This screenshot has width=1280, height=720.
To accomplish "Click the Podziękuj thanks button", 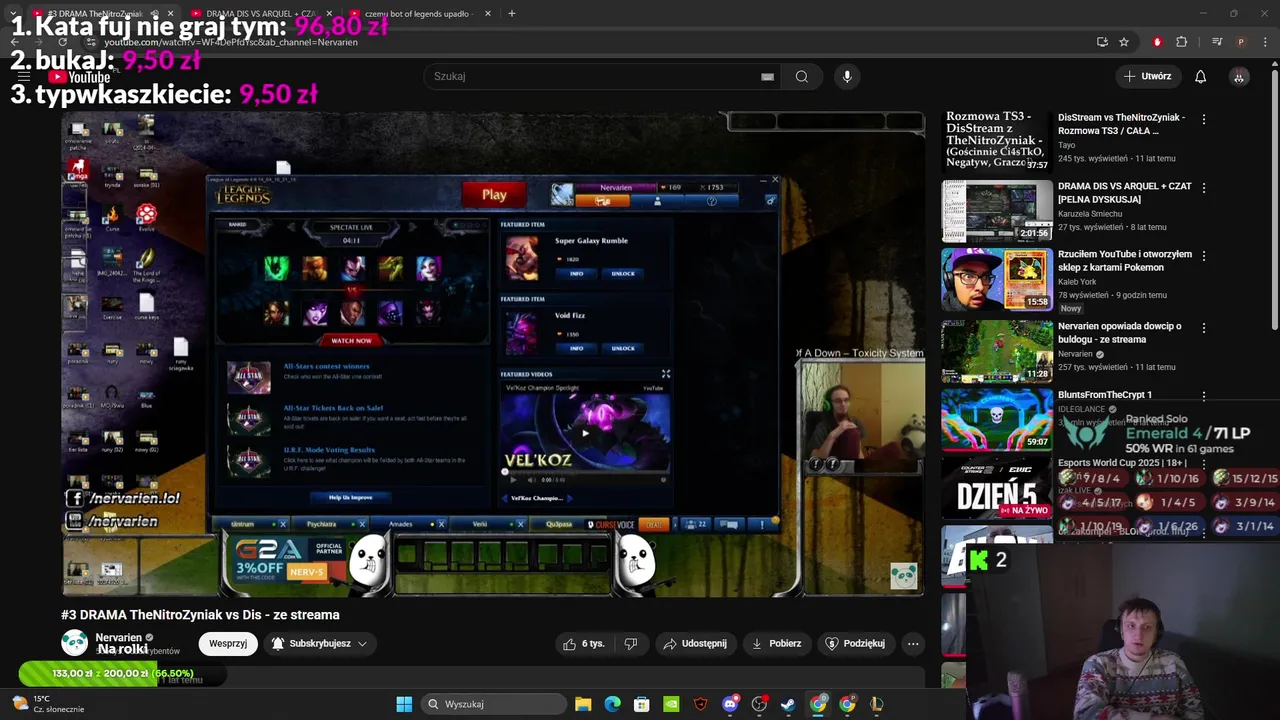I will tap(855, 643).
